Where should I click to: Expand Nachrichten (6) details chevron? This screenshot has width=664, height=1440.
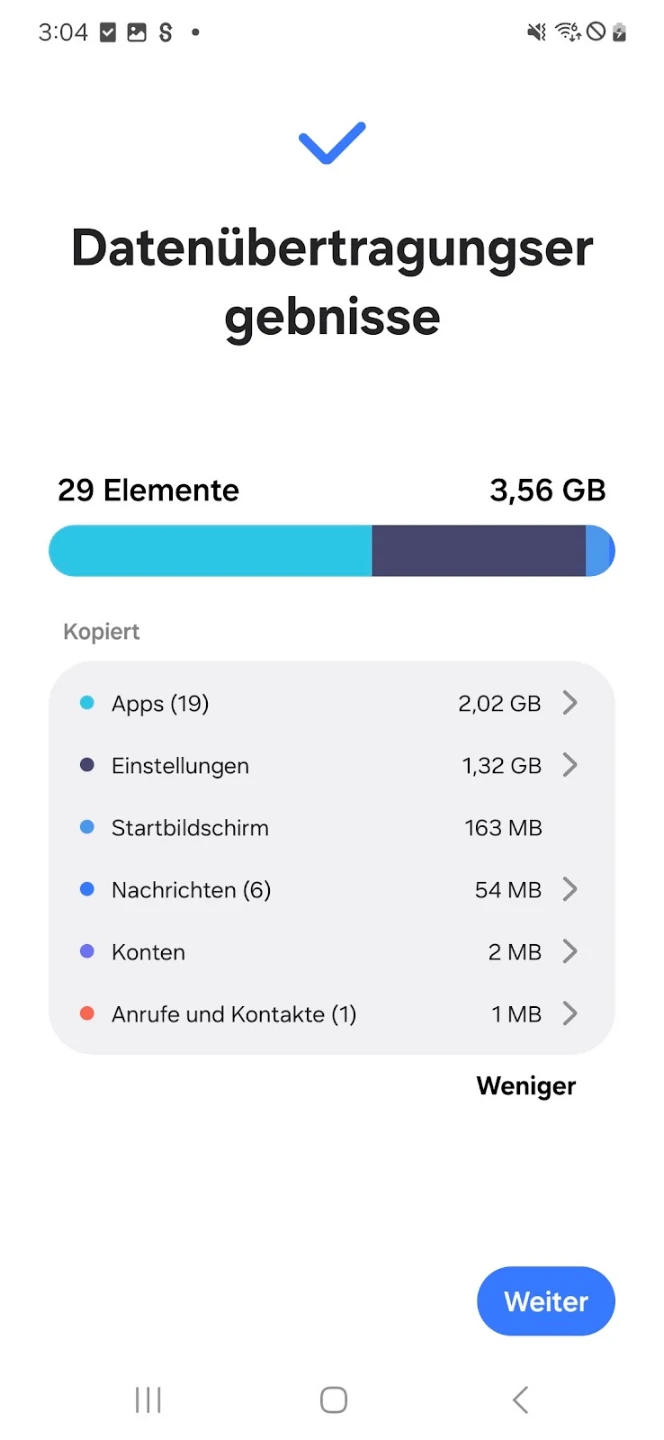click(570, 889)
